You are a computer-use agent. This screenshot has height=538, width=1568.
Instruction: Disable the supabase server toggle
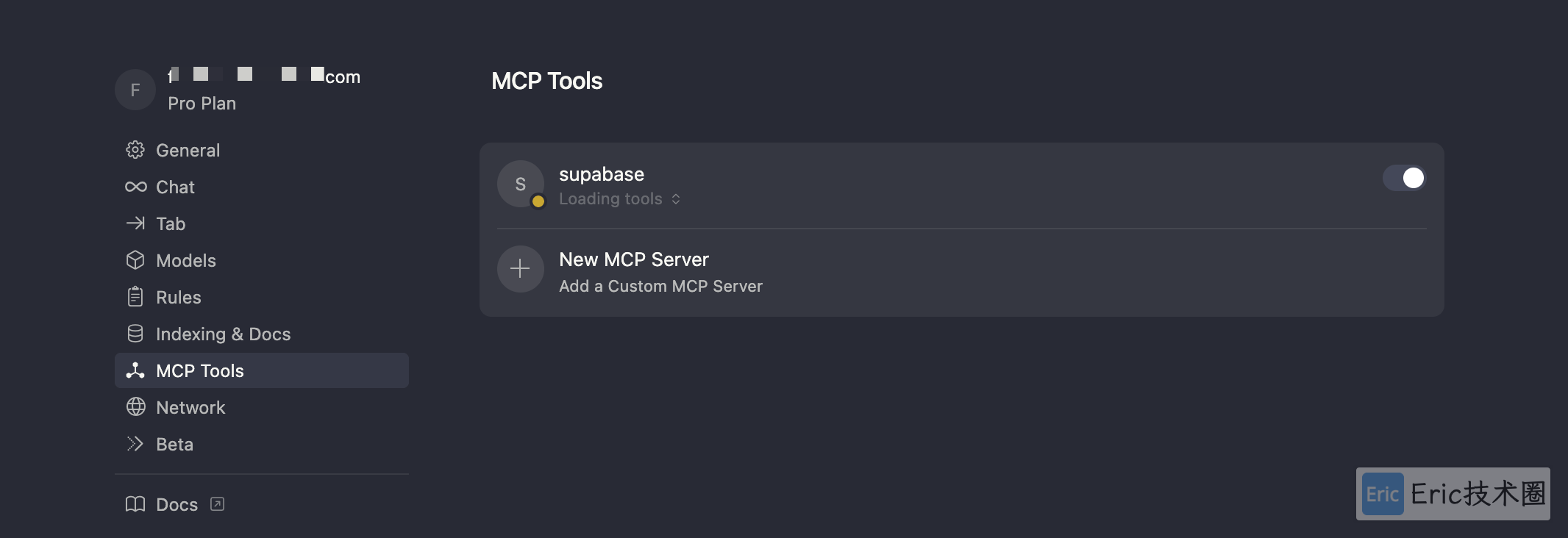[1404, 178]
